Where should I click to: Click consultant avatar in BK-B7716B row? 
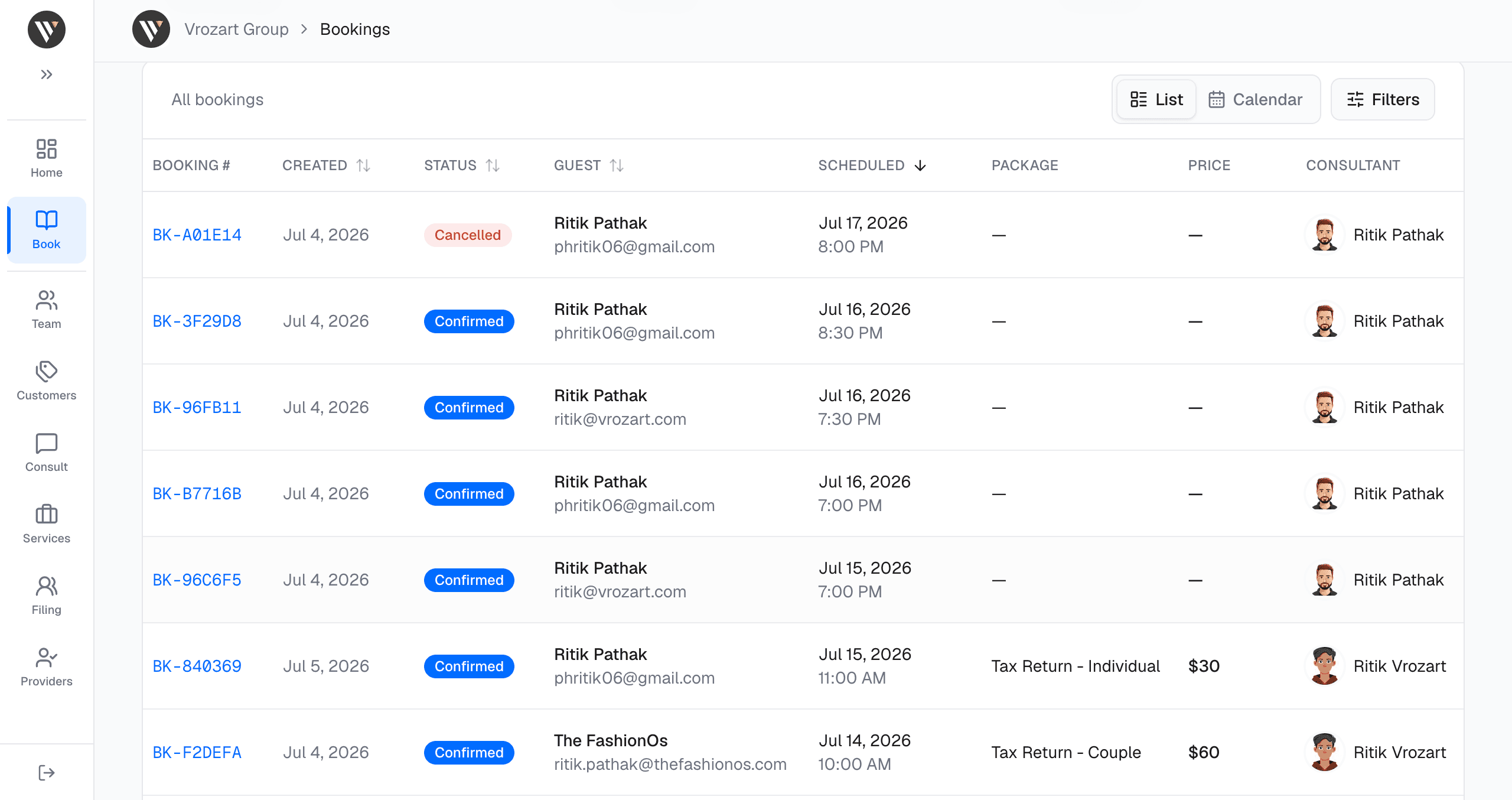coord(1325,494)
